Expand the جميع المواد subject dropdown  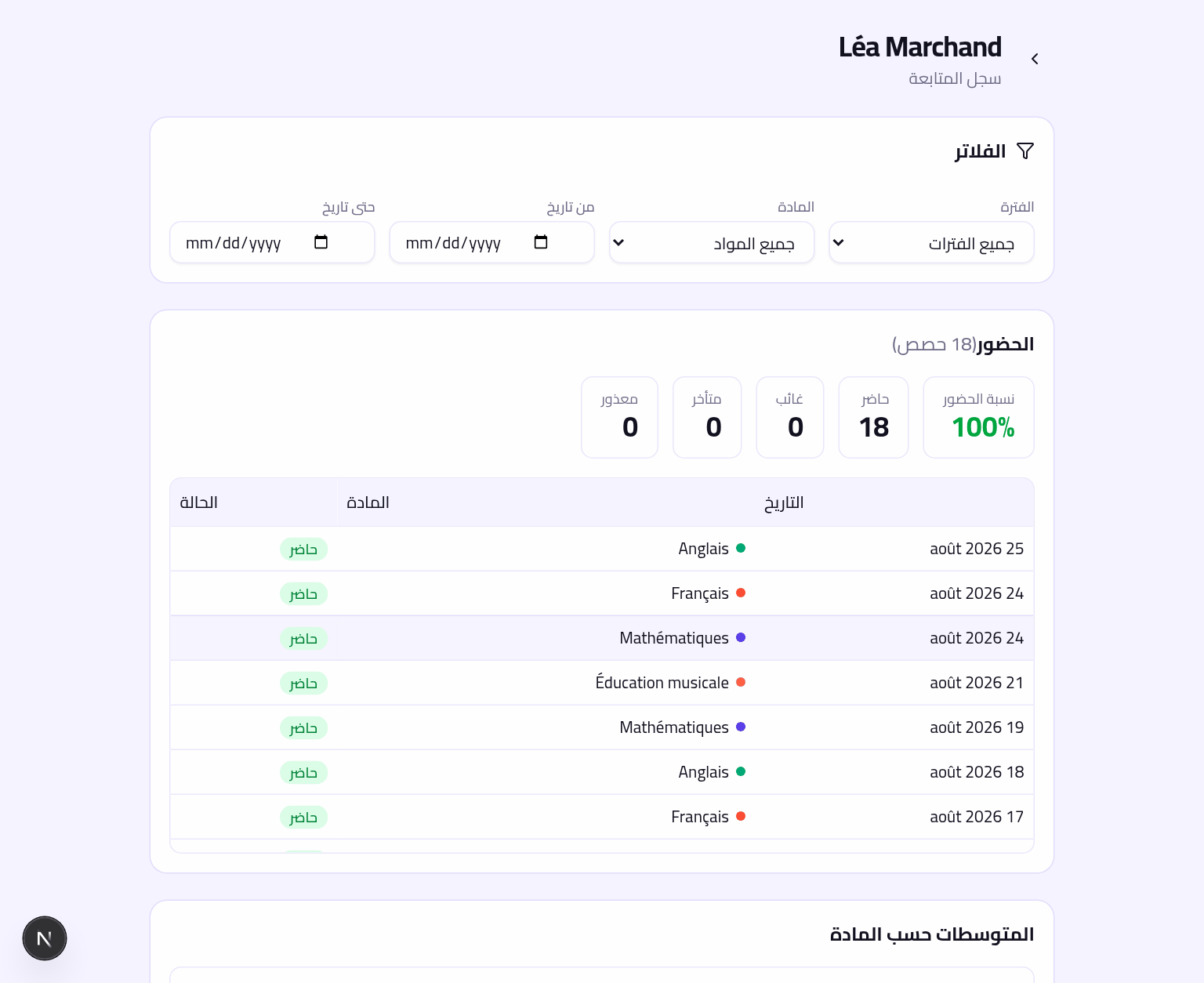[712, 243]
